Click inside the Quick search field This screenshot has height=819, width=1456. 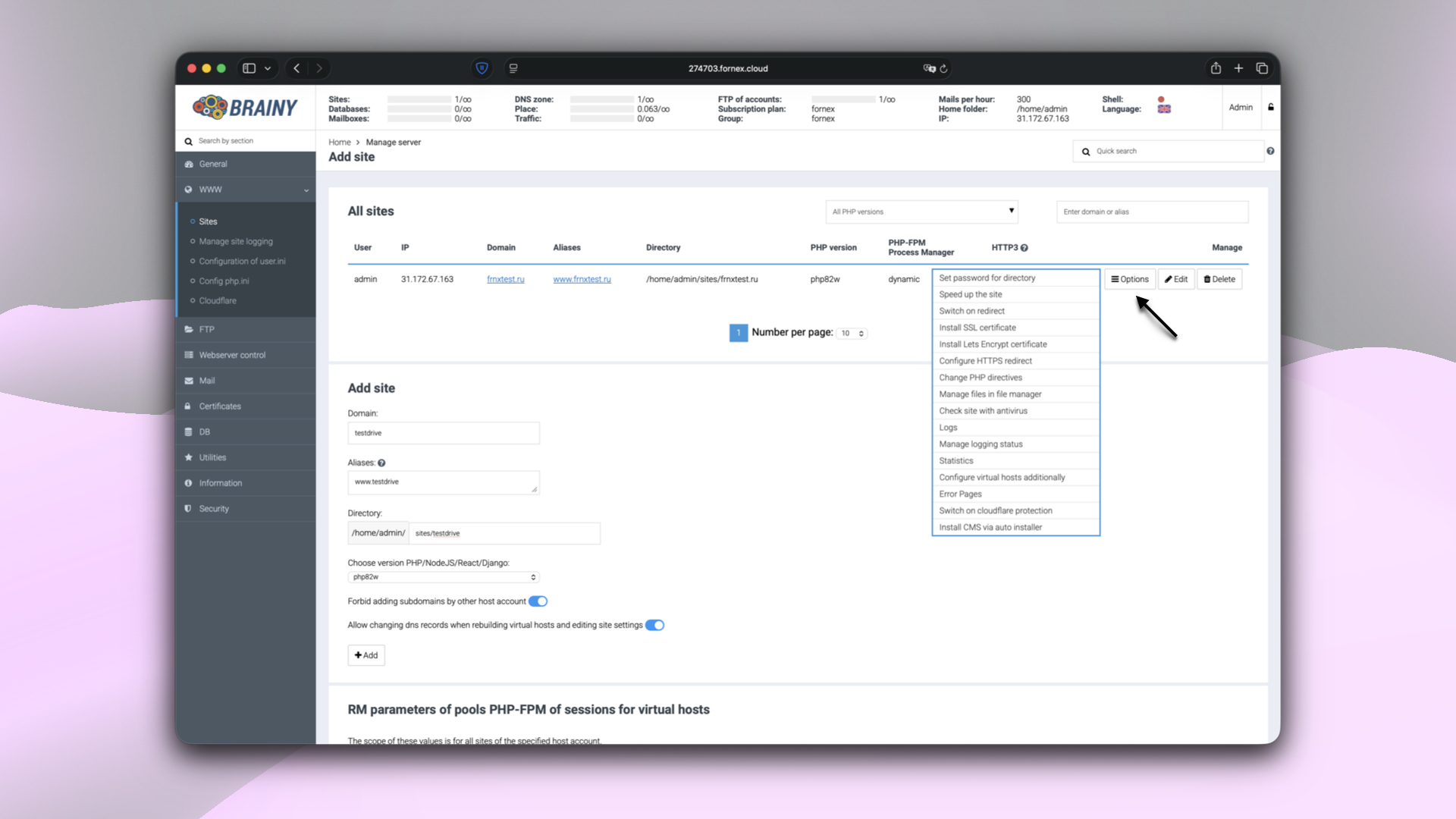[x=1168, y=151]
